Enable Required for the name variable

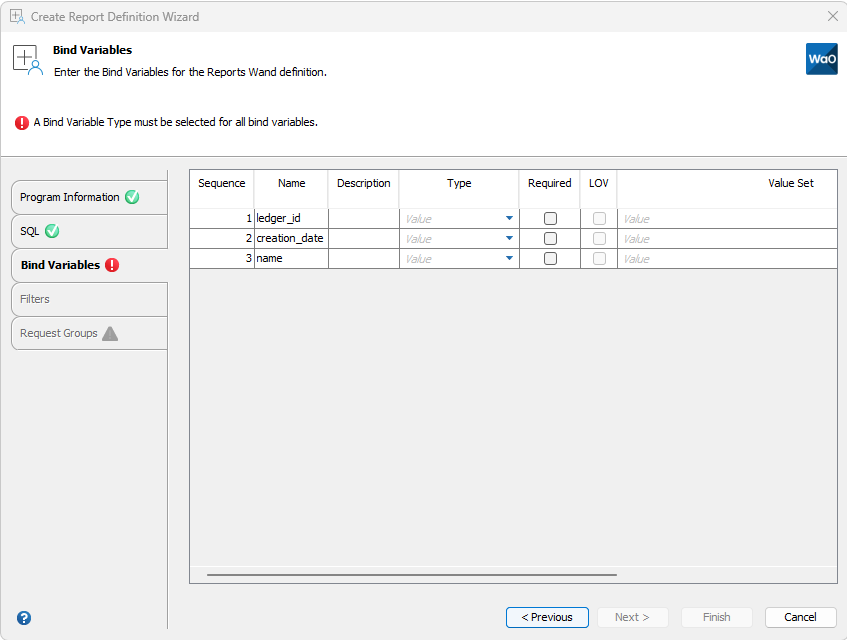coord(549,258)
